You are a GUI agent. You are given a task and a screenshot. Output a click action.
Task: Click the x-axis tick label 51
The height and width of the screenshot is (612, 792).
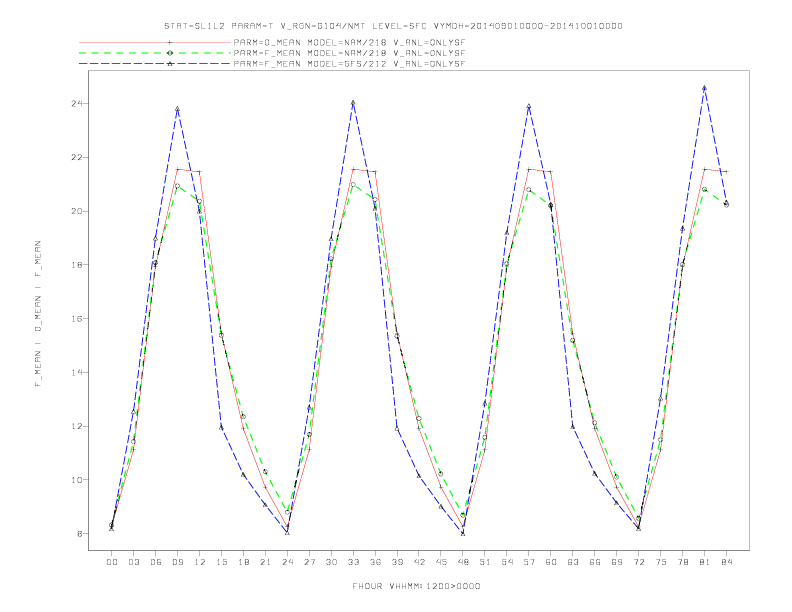point(485,562)
